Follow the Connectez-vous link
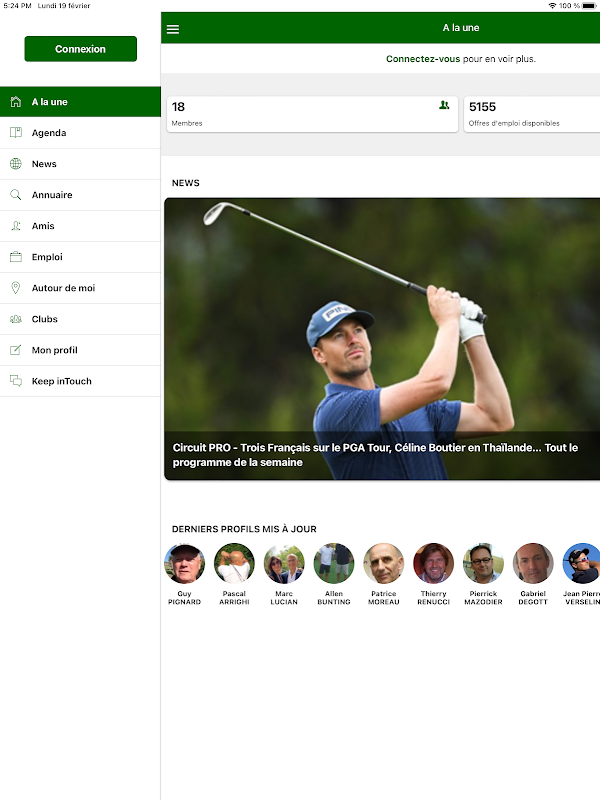600x800 pixels. click(x=423, y=59)
